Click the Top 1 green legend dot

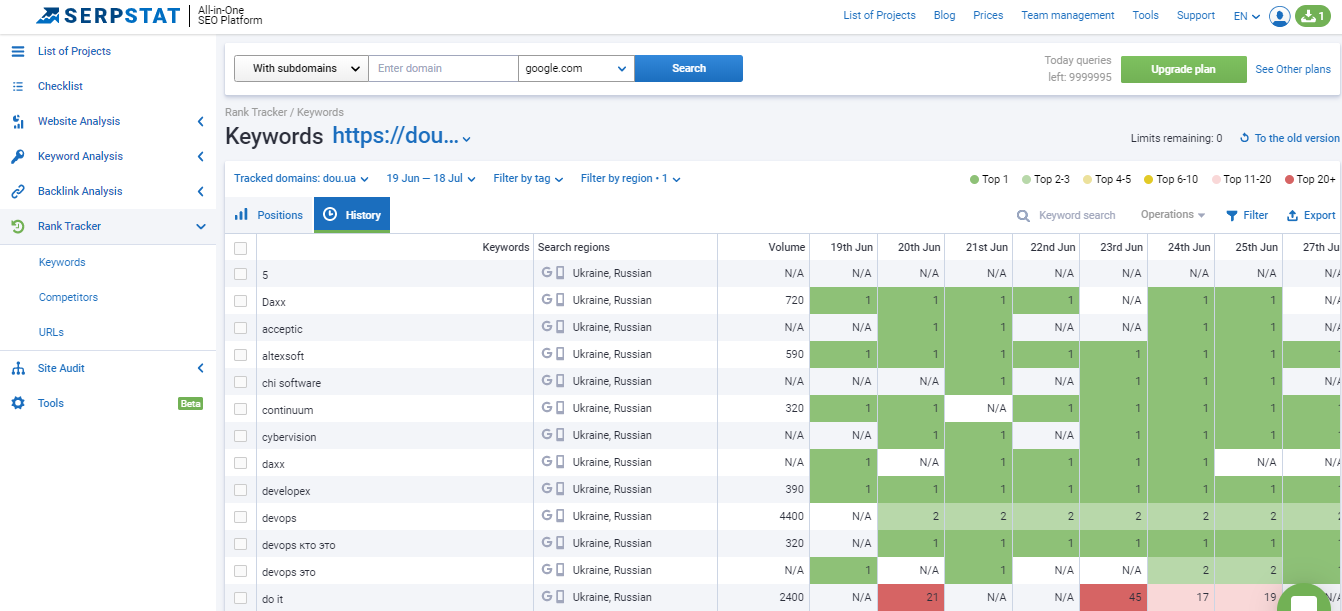974,180
